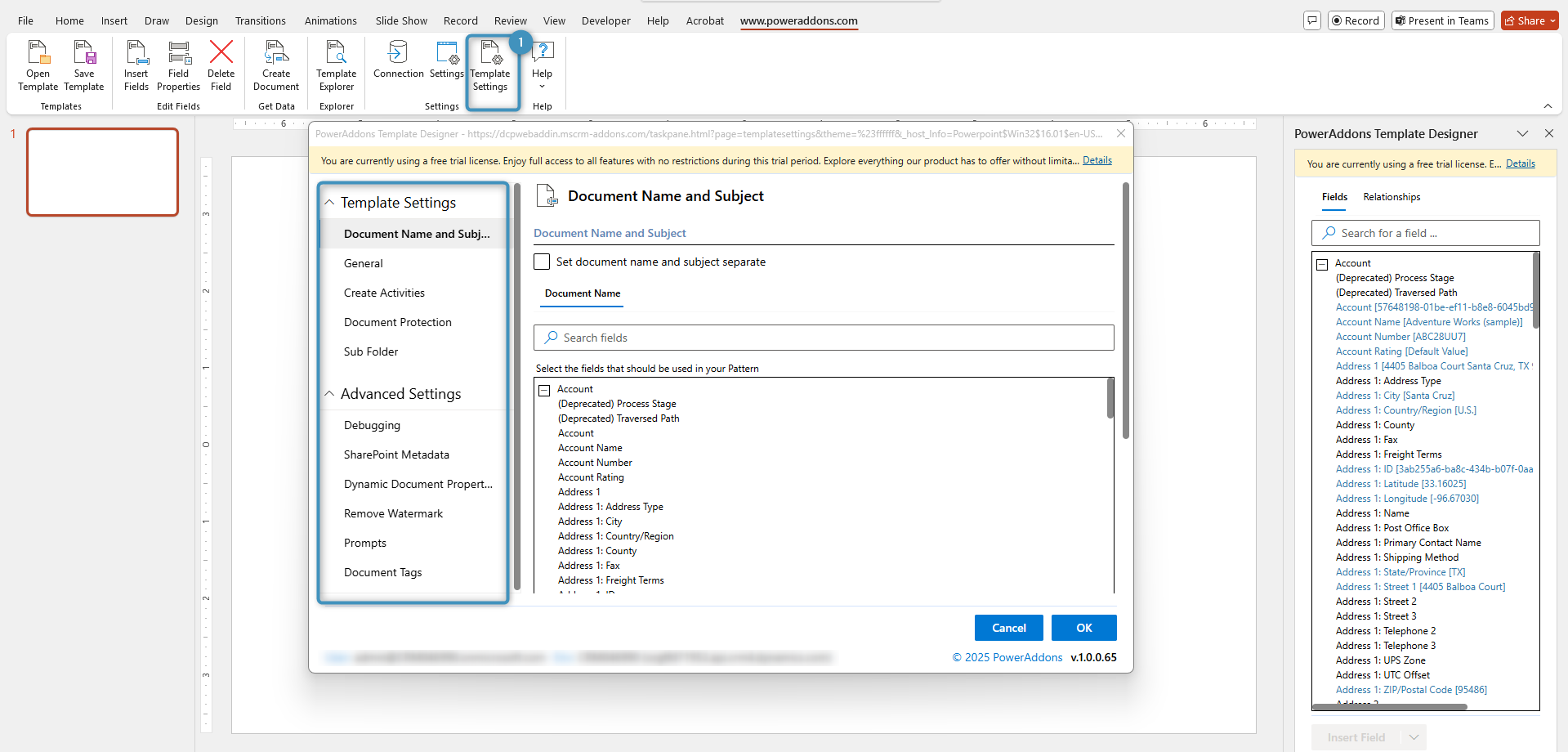Click Present in Teams button
1568x752 pixels.
pyautogui.click(x=1443, y=20)
